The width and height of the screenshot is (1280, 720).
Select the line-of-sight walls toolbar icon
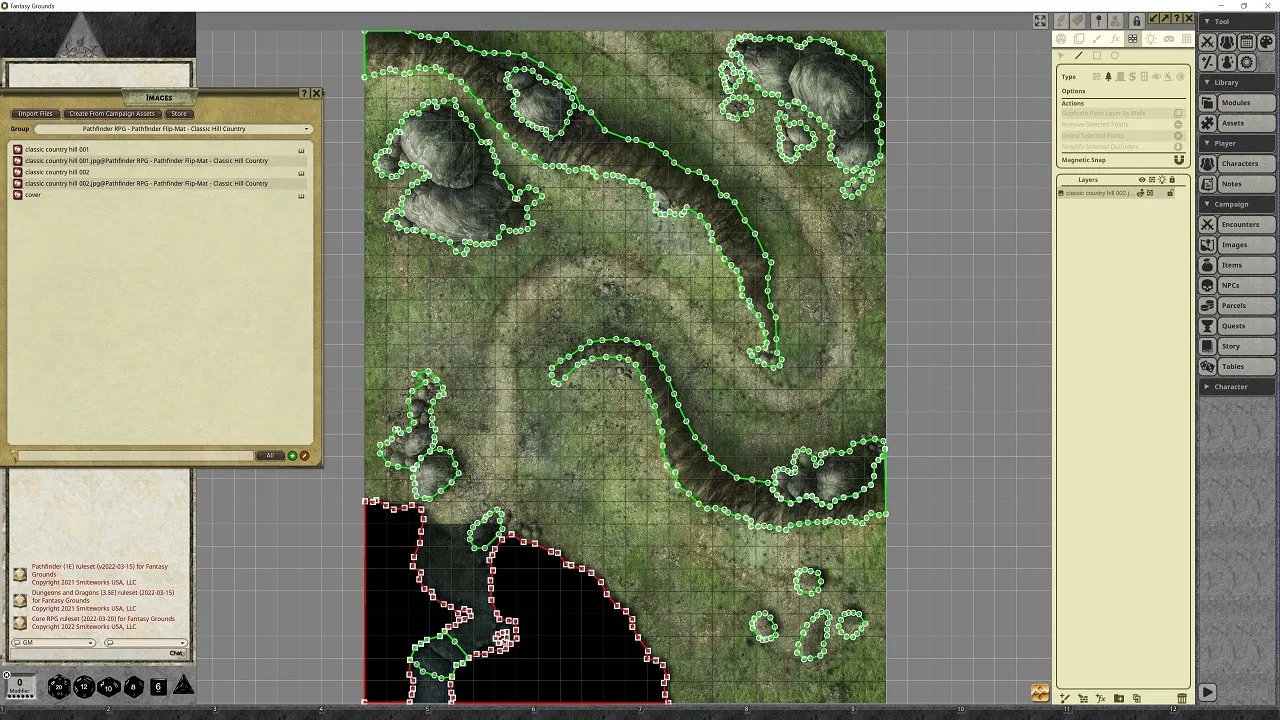pyautogui.click(x=1132, y=38)
